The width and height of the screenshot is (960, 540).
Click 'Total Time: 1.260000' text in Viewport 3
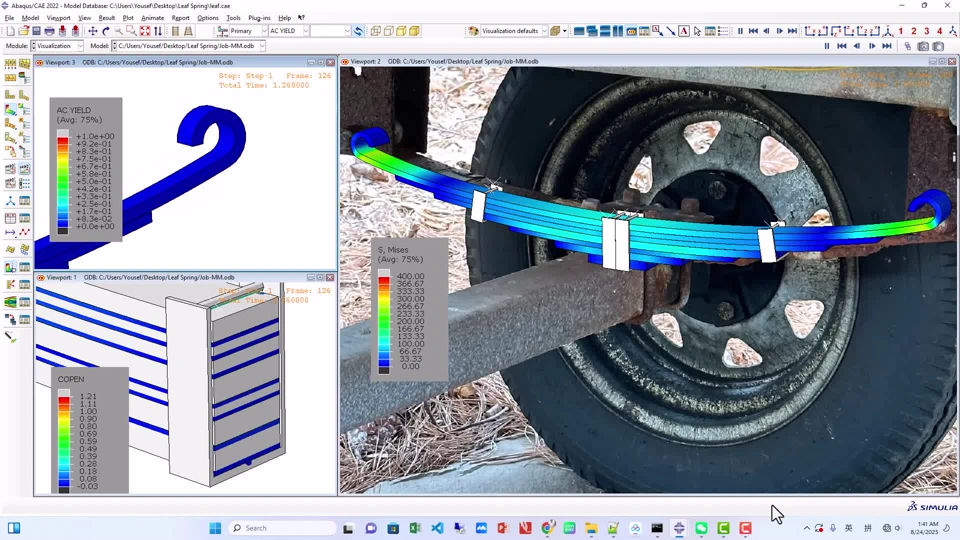click(264, 86)
